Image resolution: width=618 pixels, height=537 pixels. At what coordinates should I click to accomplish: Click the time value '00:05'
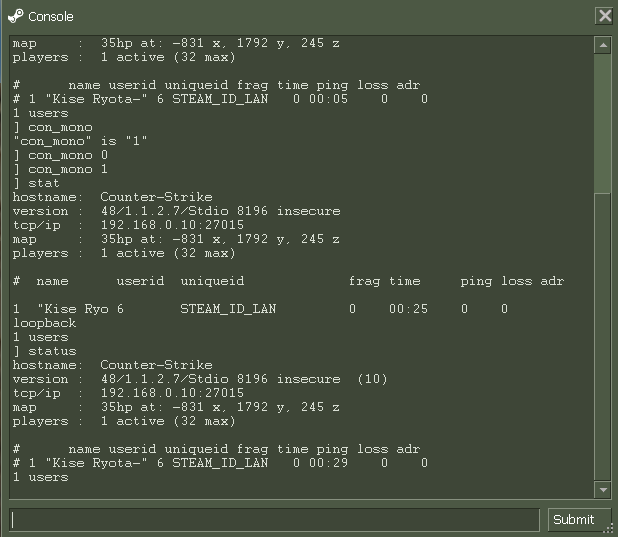click(328, 99)
